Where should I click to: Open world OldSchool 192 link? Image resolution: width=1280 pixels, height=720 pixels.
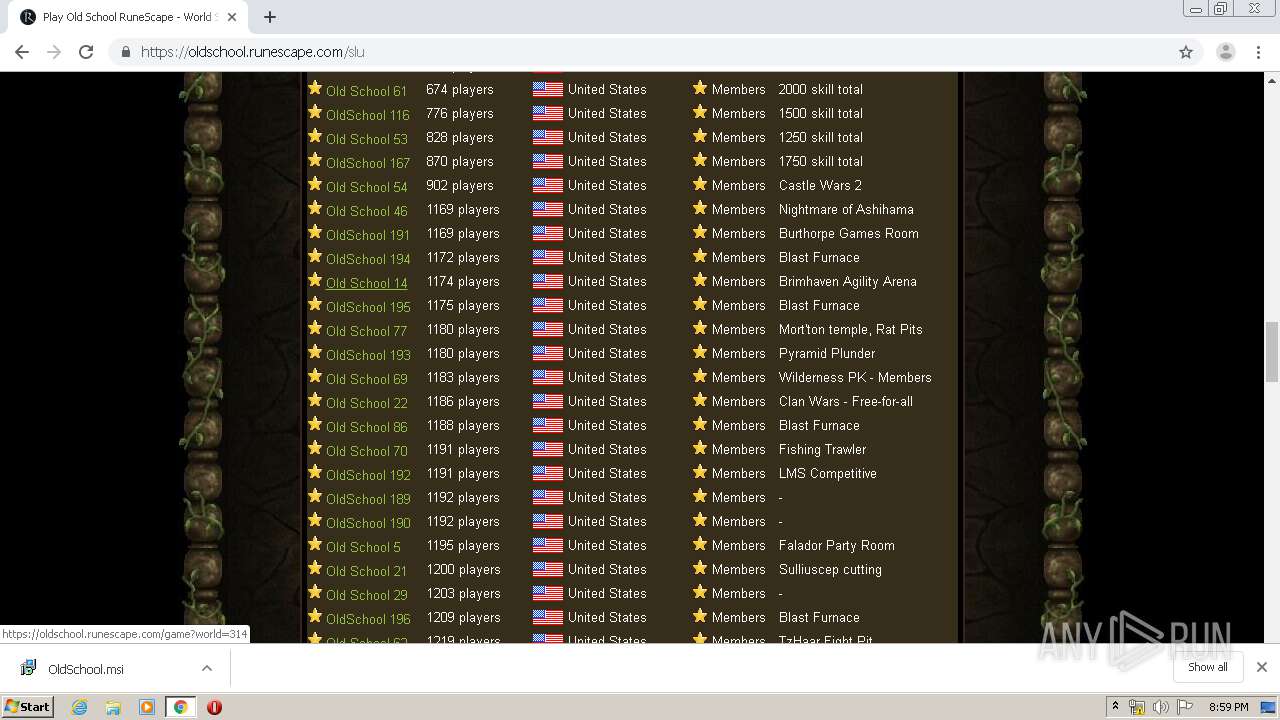coord(368,475)
